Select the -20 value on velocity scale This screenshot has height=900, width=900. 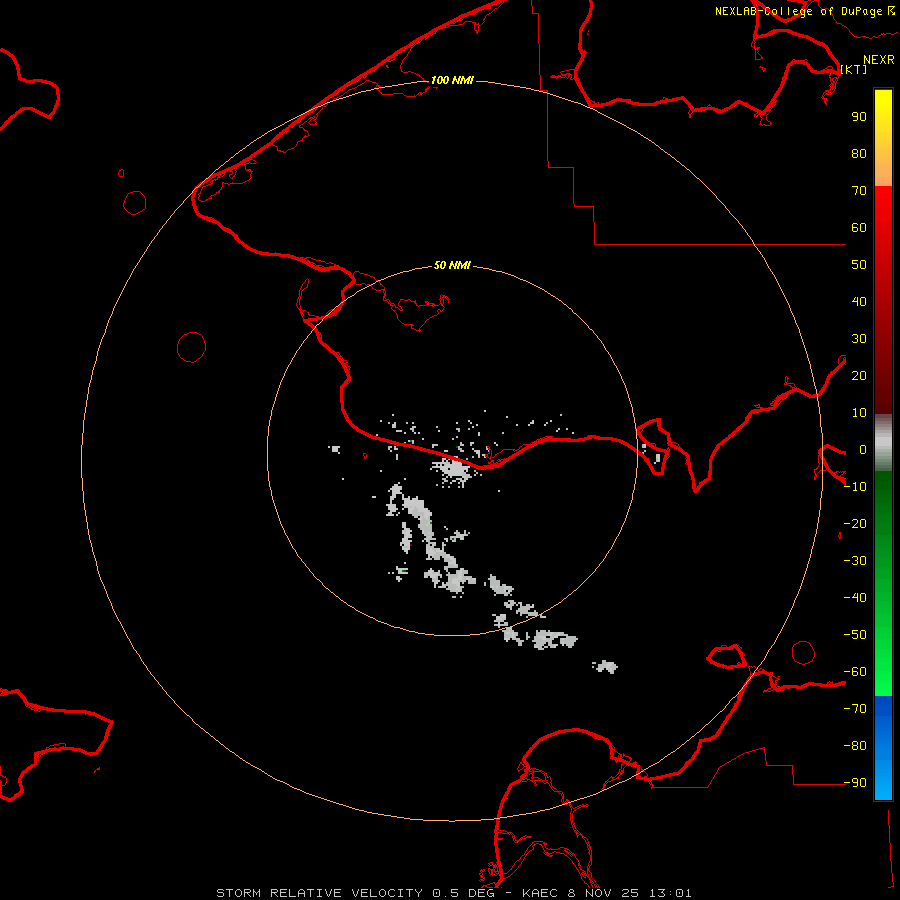pos(855,523)
